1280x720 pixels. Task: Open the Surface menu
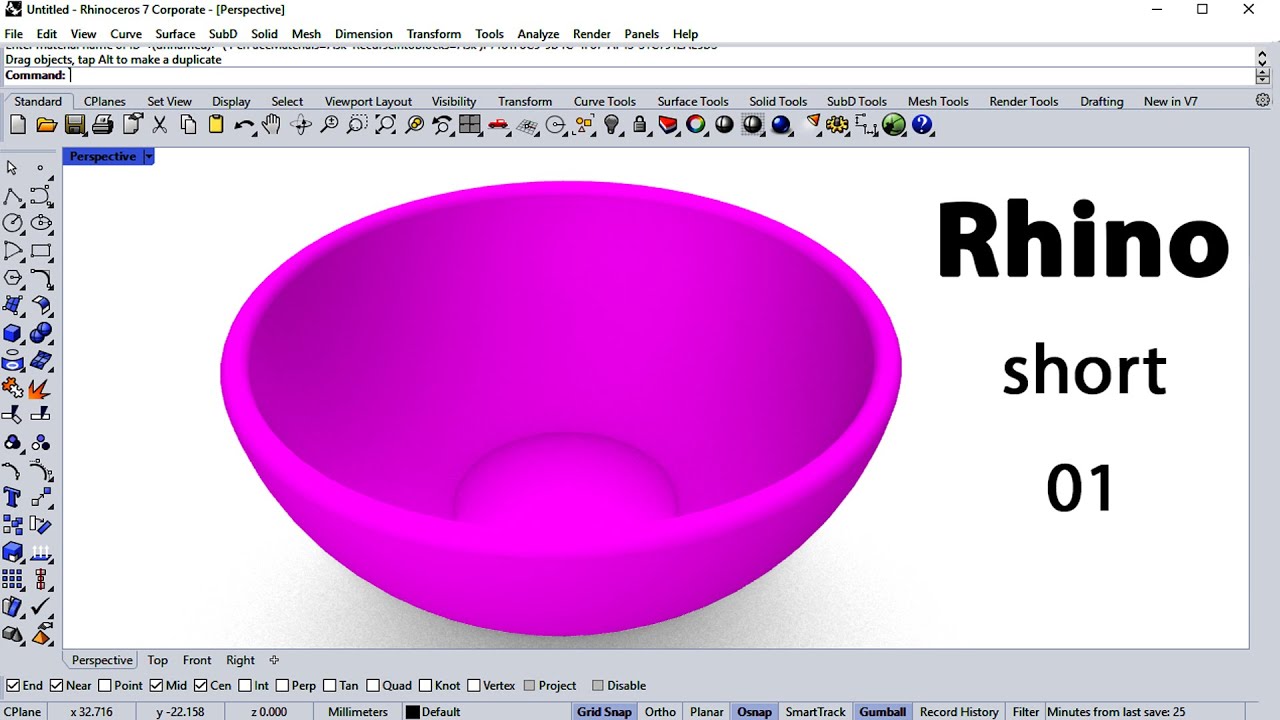pos(175,34)
